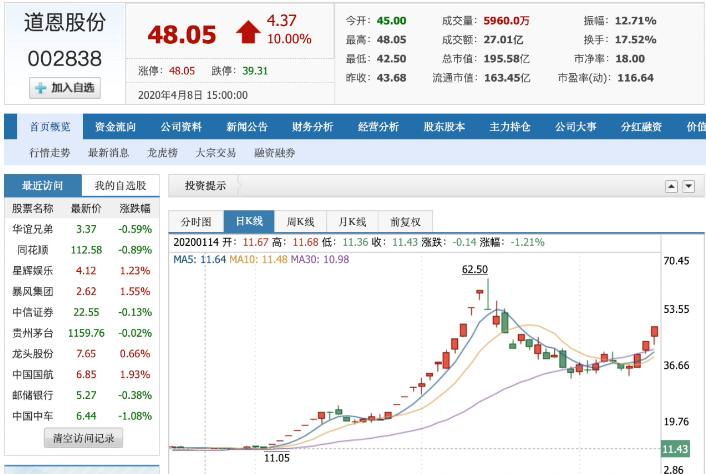Open 贵州茅台 in recent visits list
The image size is (706, 474).
33,333
